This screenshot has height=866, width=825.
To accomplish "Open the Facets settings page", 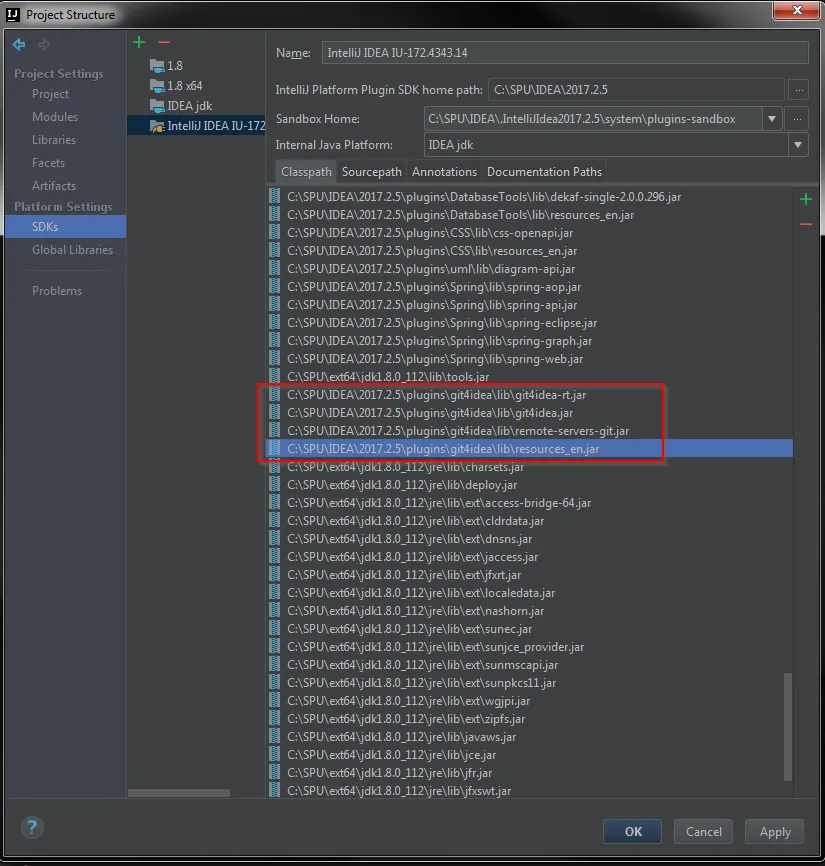I will [48, 163].
